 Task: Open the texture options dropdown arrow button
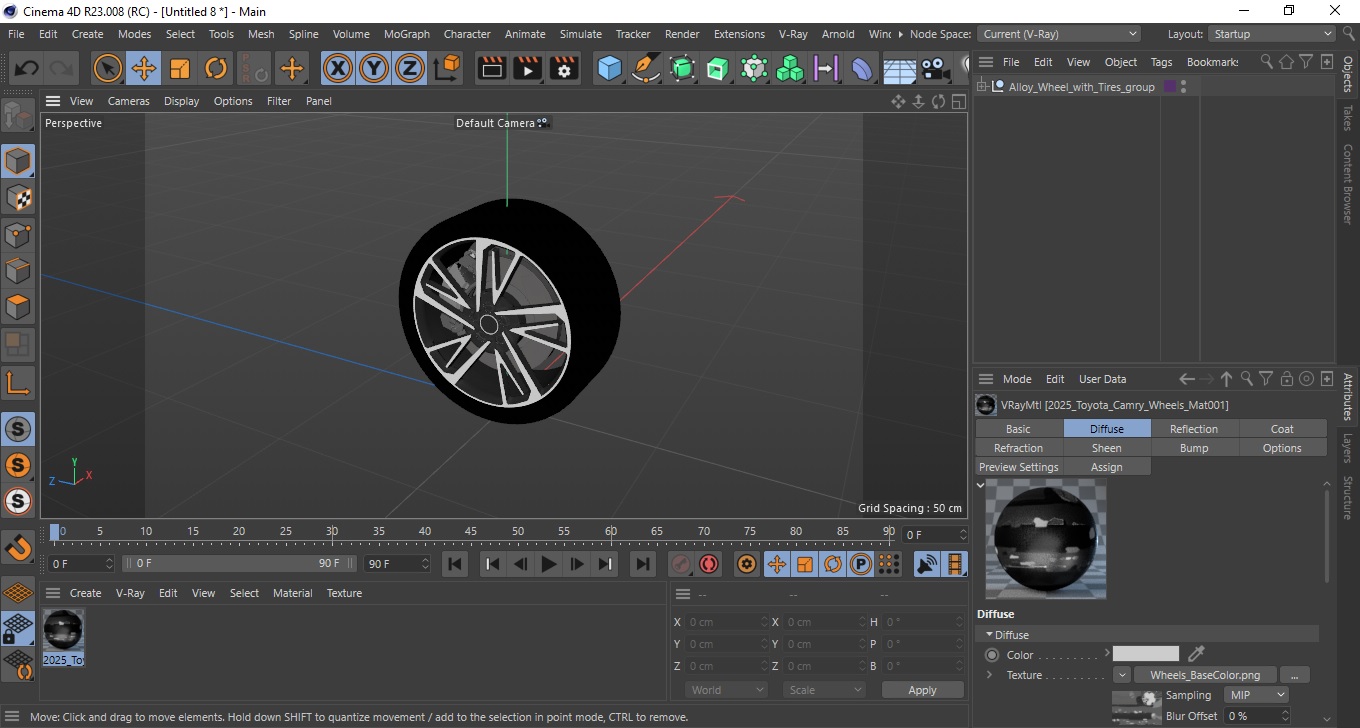tap(1122, 675)
